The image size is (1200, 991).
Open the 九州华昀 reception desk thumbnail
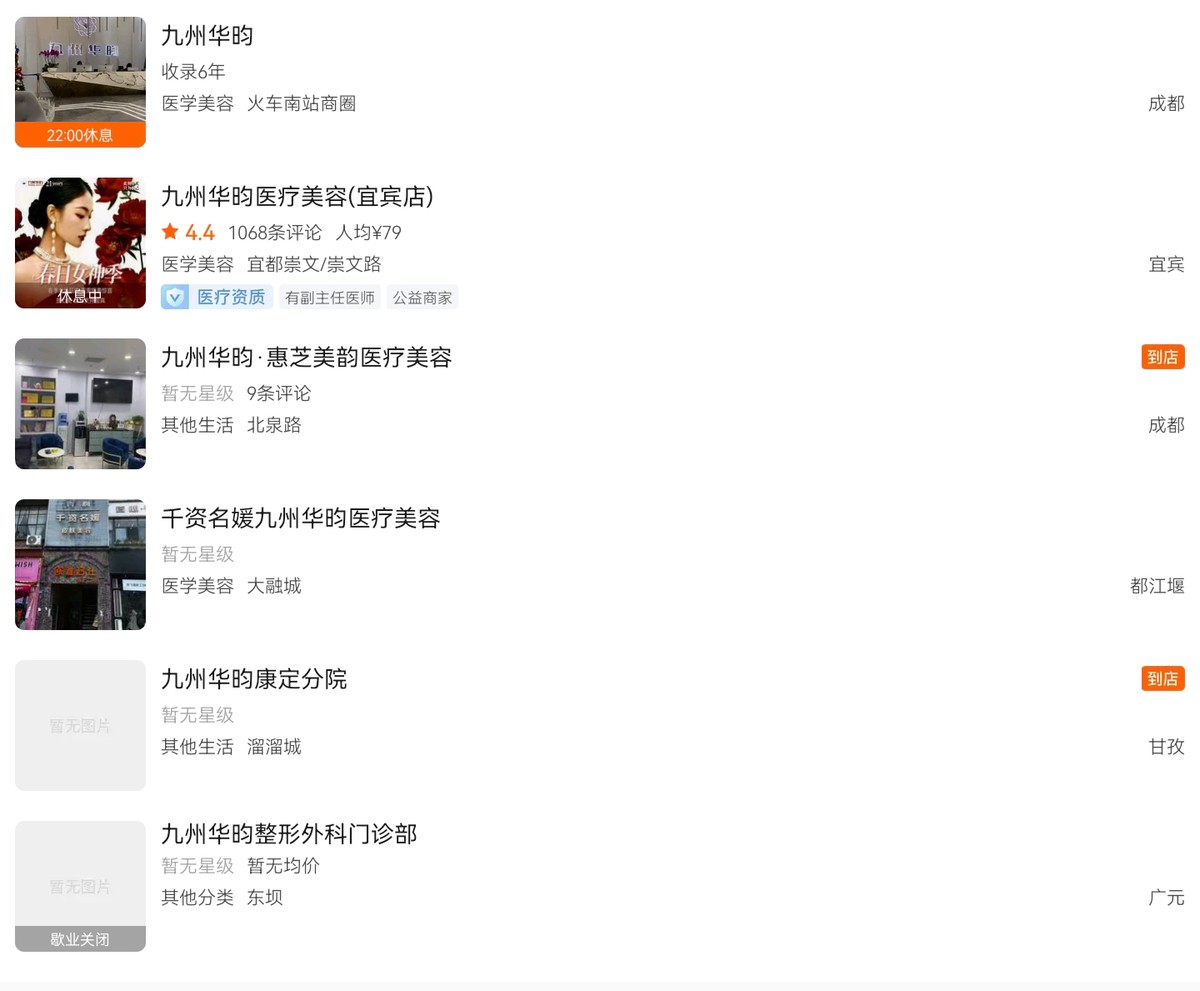[x=80, y=82]
